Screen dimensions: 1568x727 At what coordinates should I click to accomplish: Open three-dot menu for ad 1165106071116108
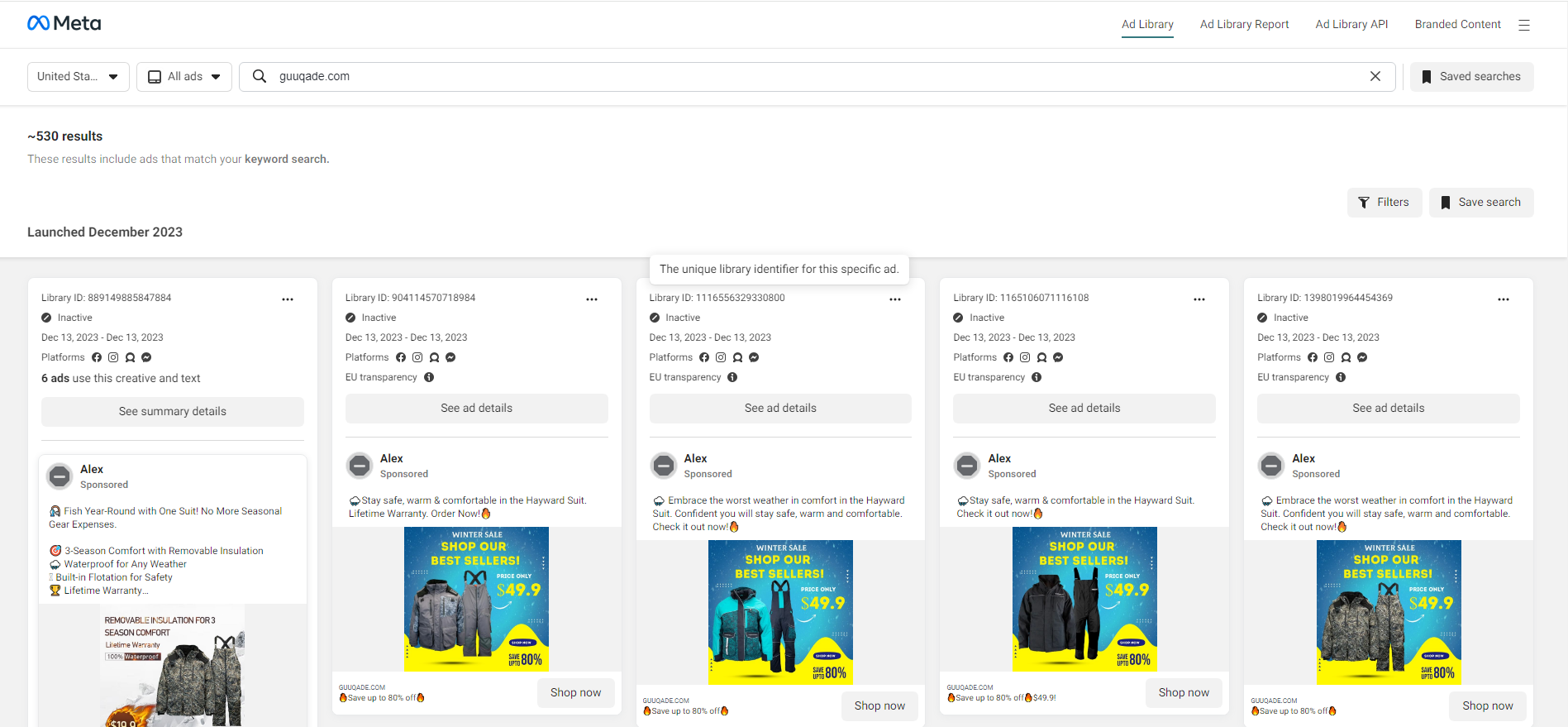1199,299
